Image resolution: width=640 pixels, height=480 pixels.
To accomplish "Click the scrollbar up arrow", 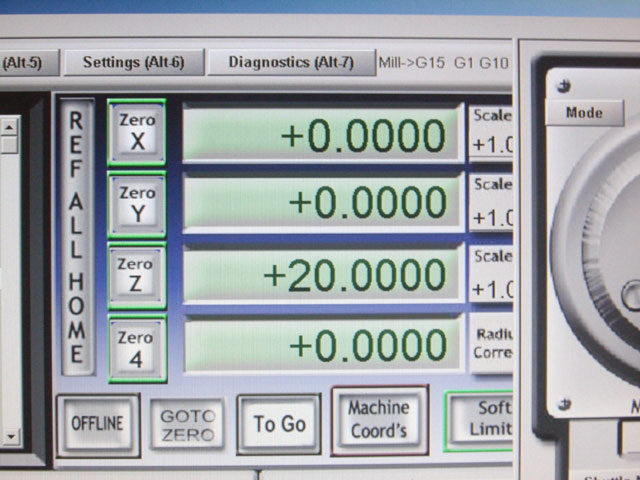I will pos(9,127).
